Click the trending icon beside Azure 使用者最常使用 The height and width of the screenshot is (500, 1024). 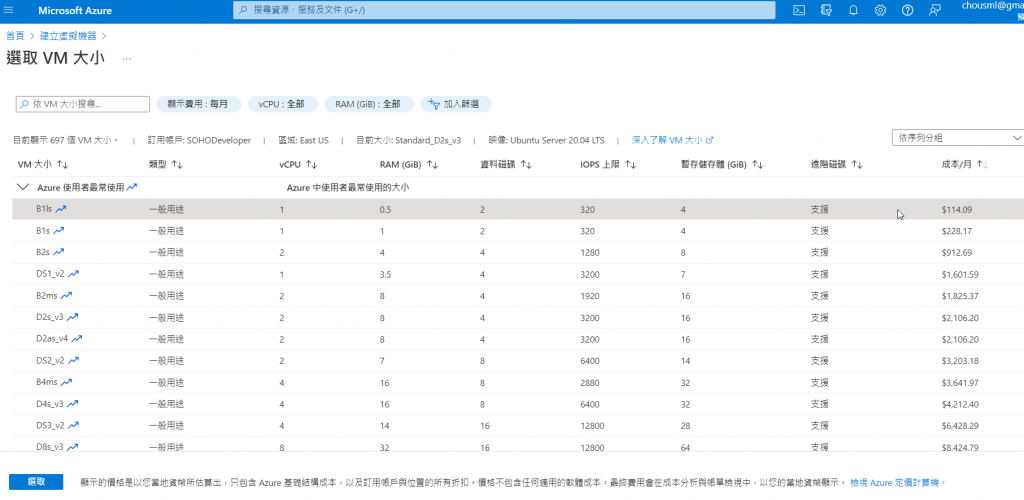click(132, 187)
